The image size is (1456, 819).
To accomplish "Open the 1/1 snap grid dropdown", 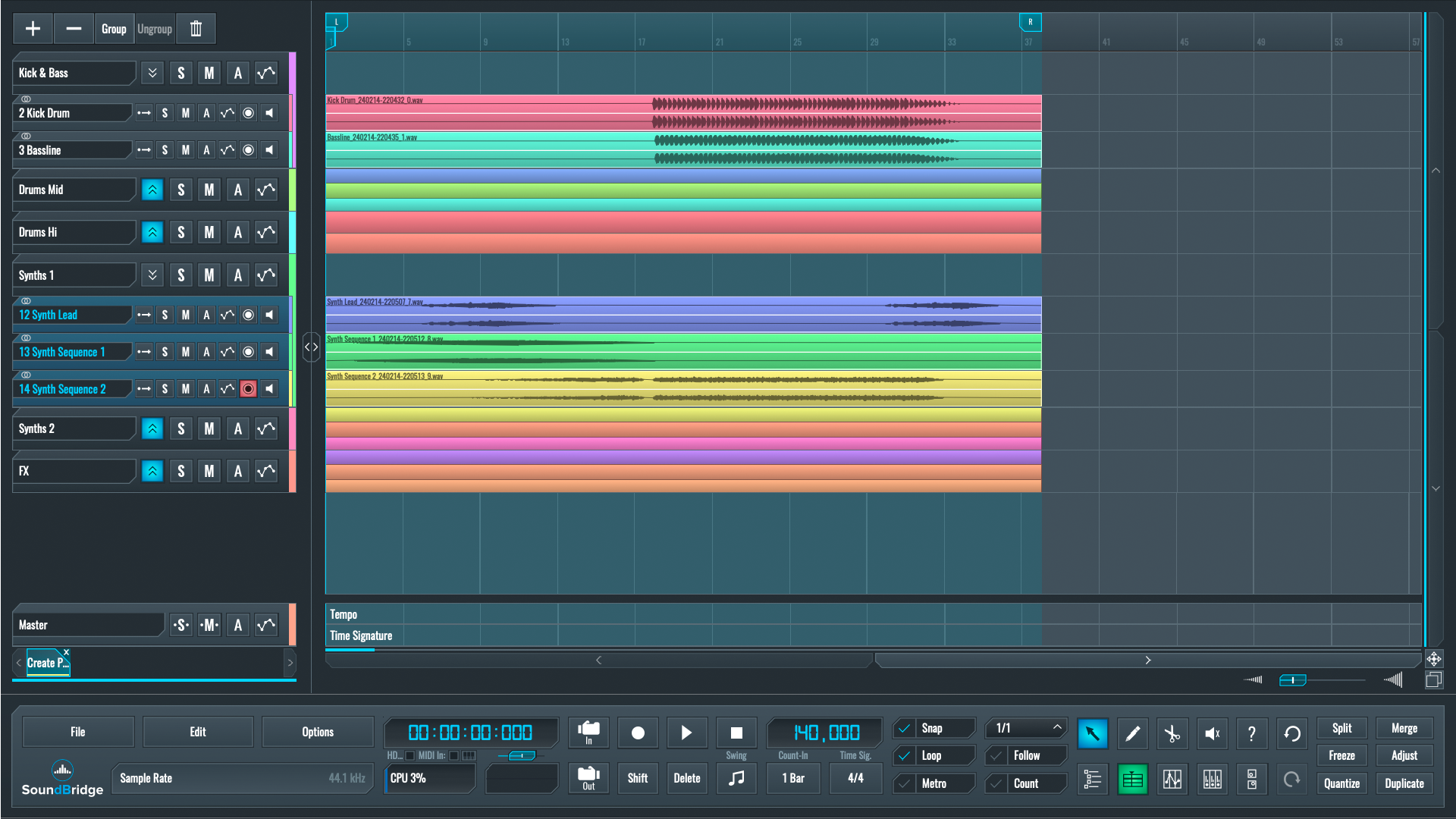I will coord(1027,728).
